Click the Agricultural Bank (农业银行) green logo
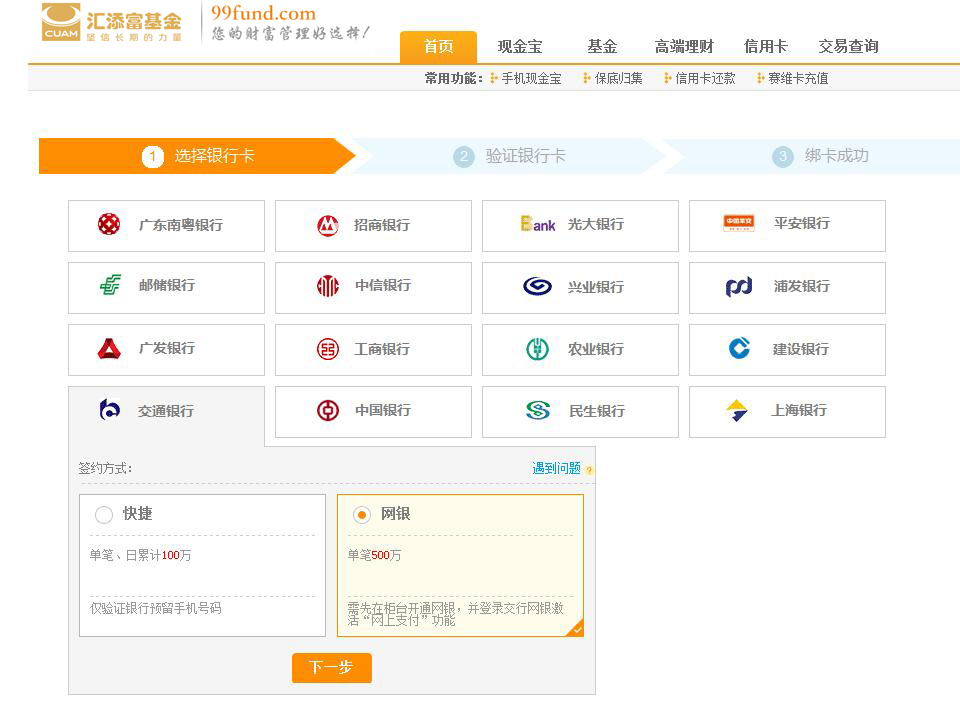Image resolution: width=960 pixels, height=722 pixels. [x=537, y=349]
